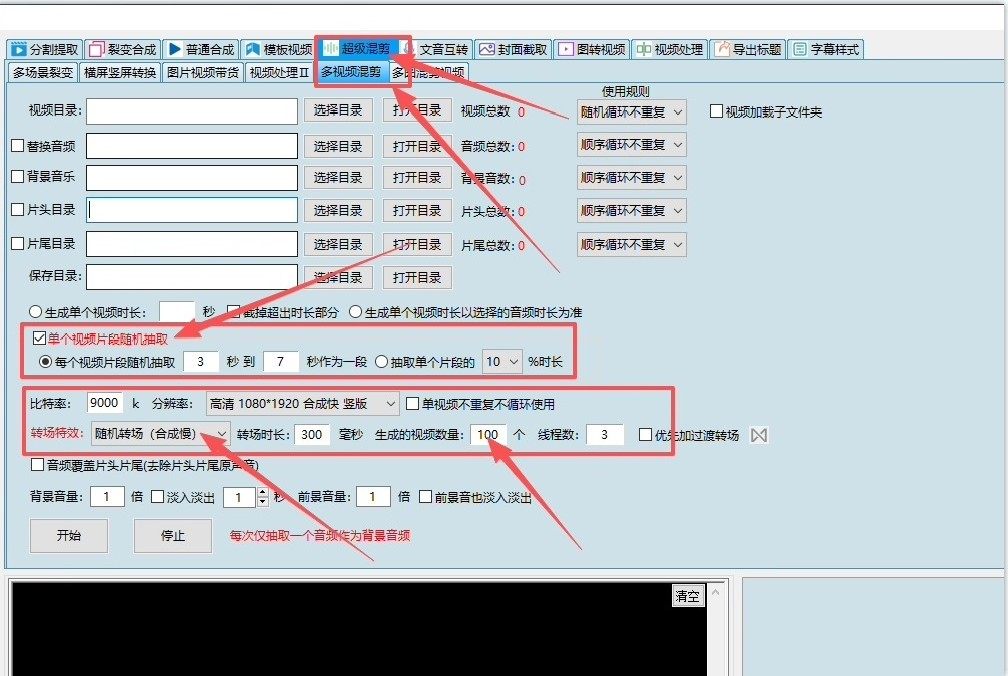This screenshot has height=676, width=1008.
Task: Enable the 替换音频 checkbox
Action: tap(18, 146)
